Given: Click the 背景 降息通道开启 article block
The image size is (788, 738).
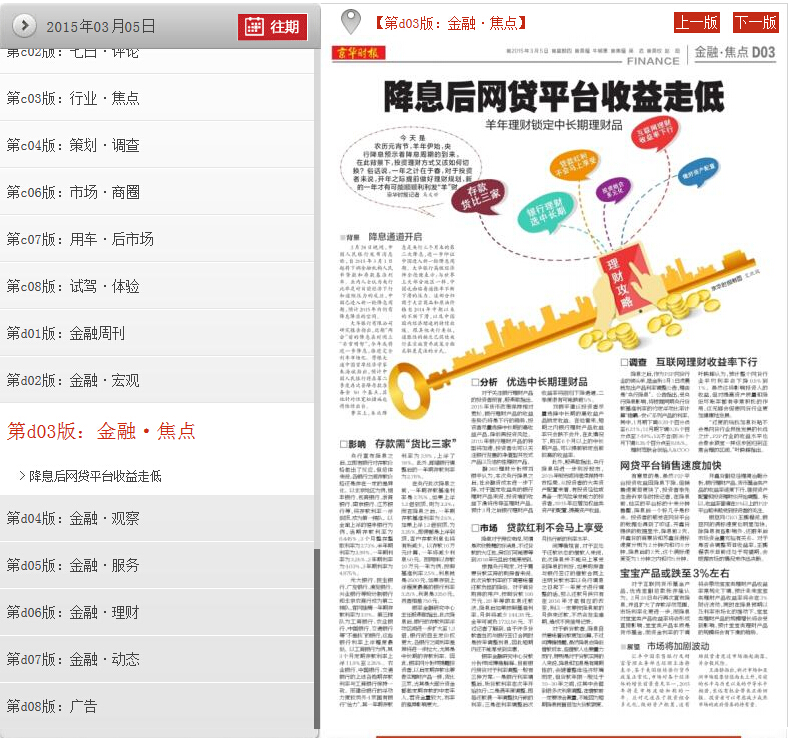Looking at the screenshot, I should (398, 325).
